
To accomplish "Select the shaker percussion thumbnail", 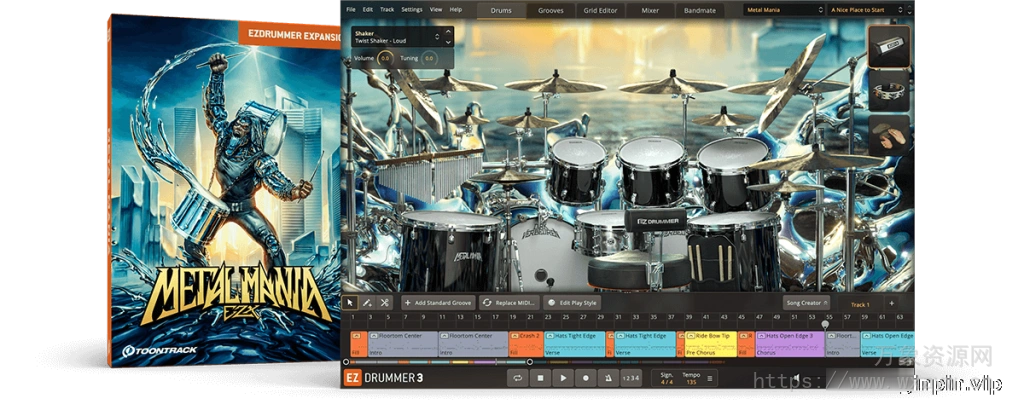I will [889, 47].
